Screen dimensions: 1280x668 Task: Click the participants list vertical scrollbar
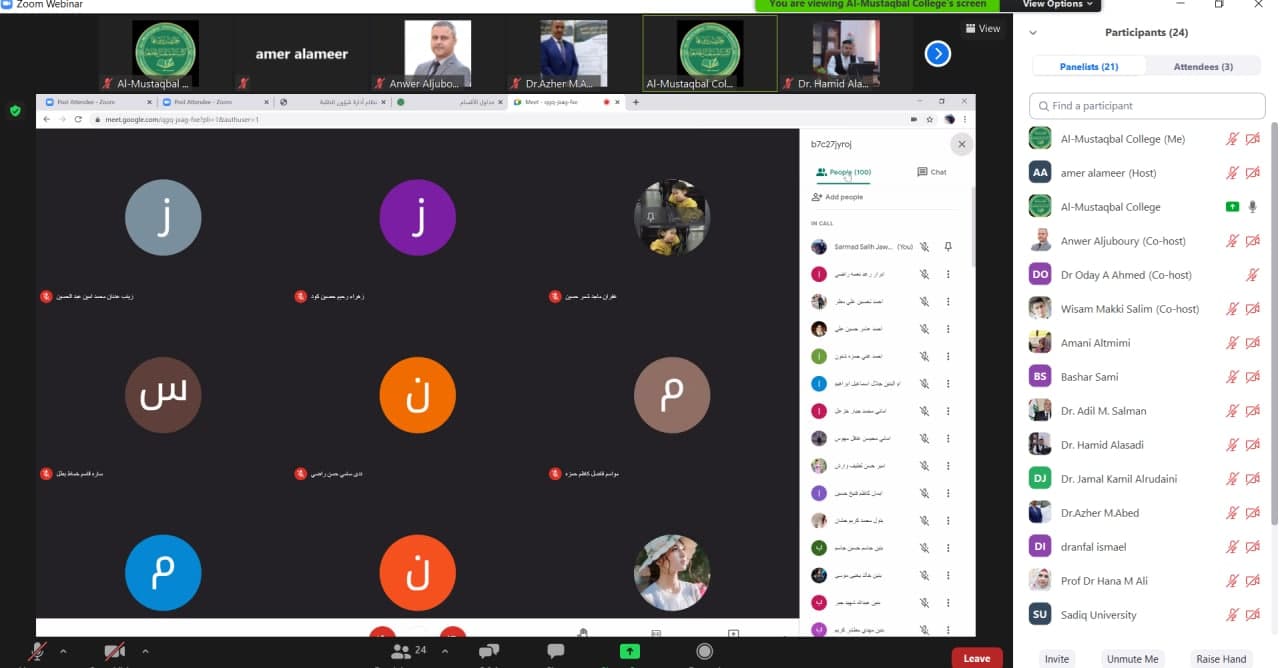coord(1274,320)
